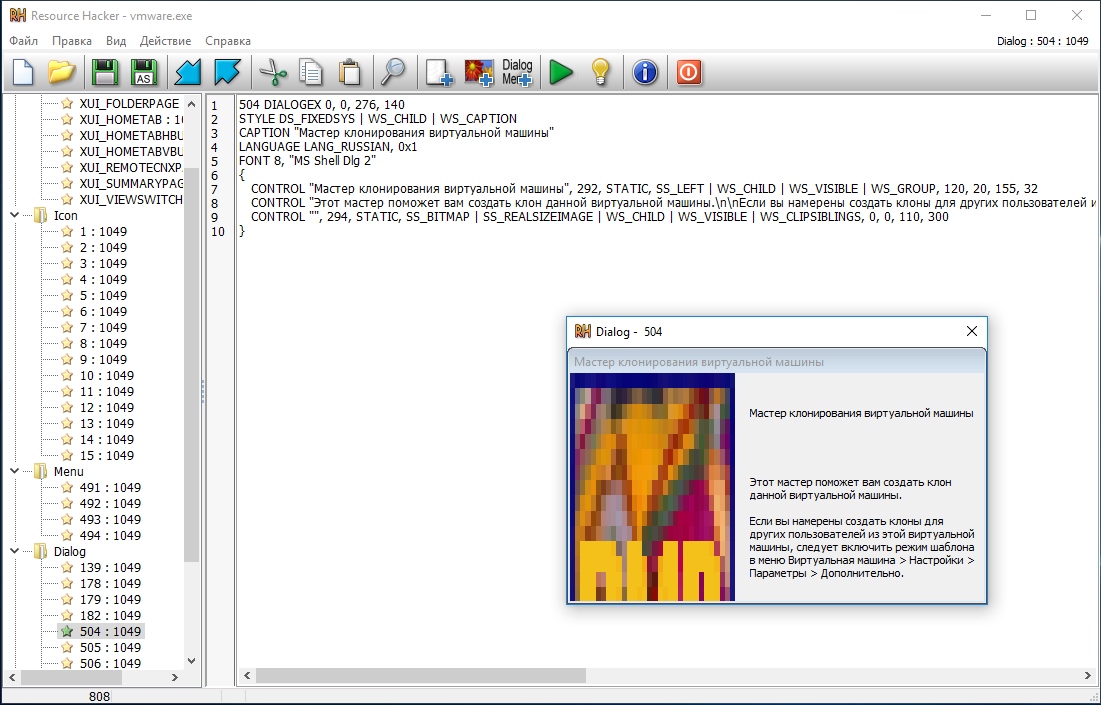Click the Dialog Menu insert icon

coord(517,72)
